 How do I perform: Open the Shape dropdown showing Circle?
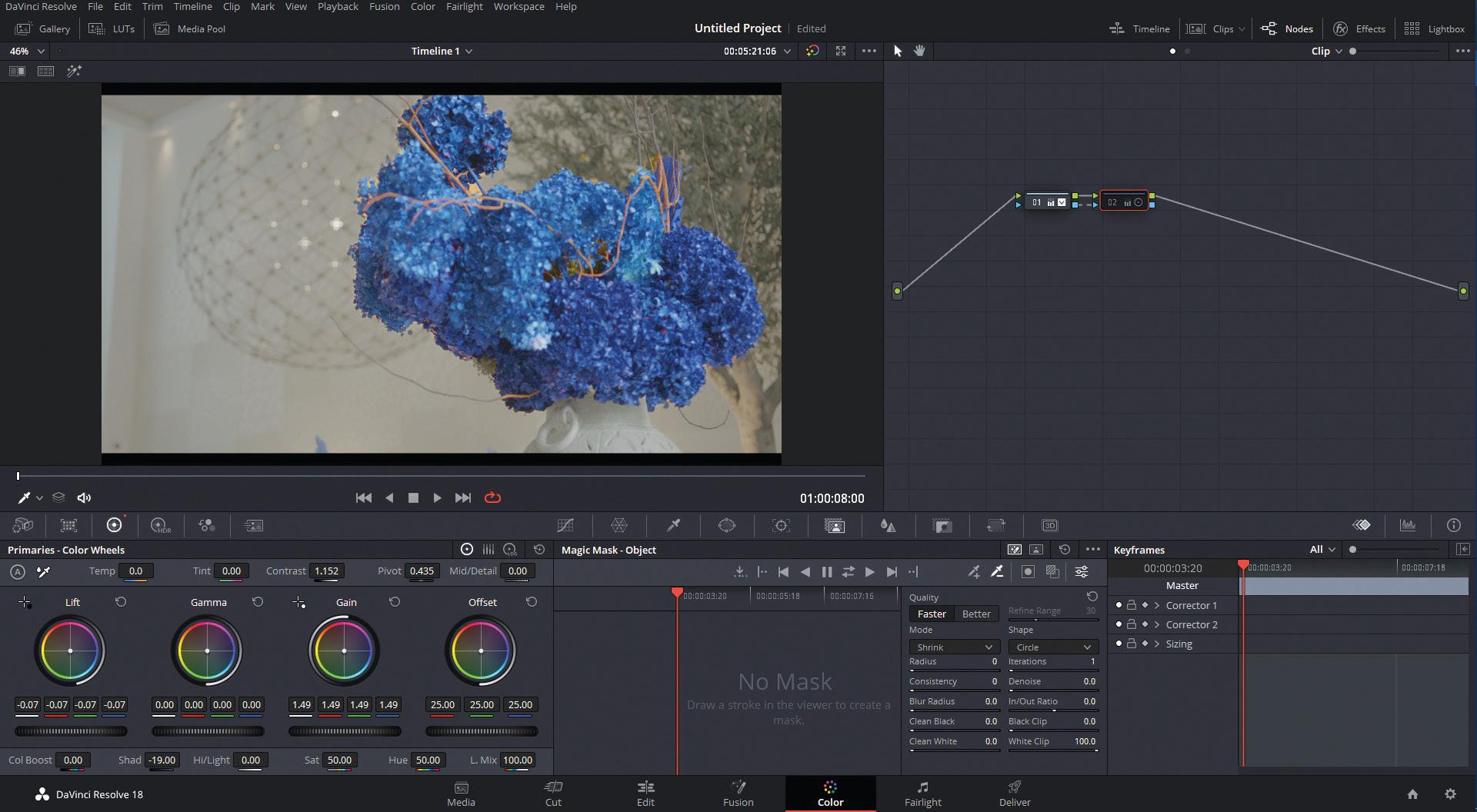(x=1052, y=647)
